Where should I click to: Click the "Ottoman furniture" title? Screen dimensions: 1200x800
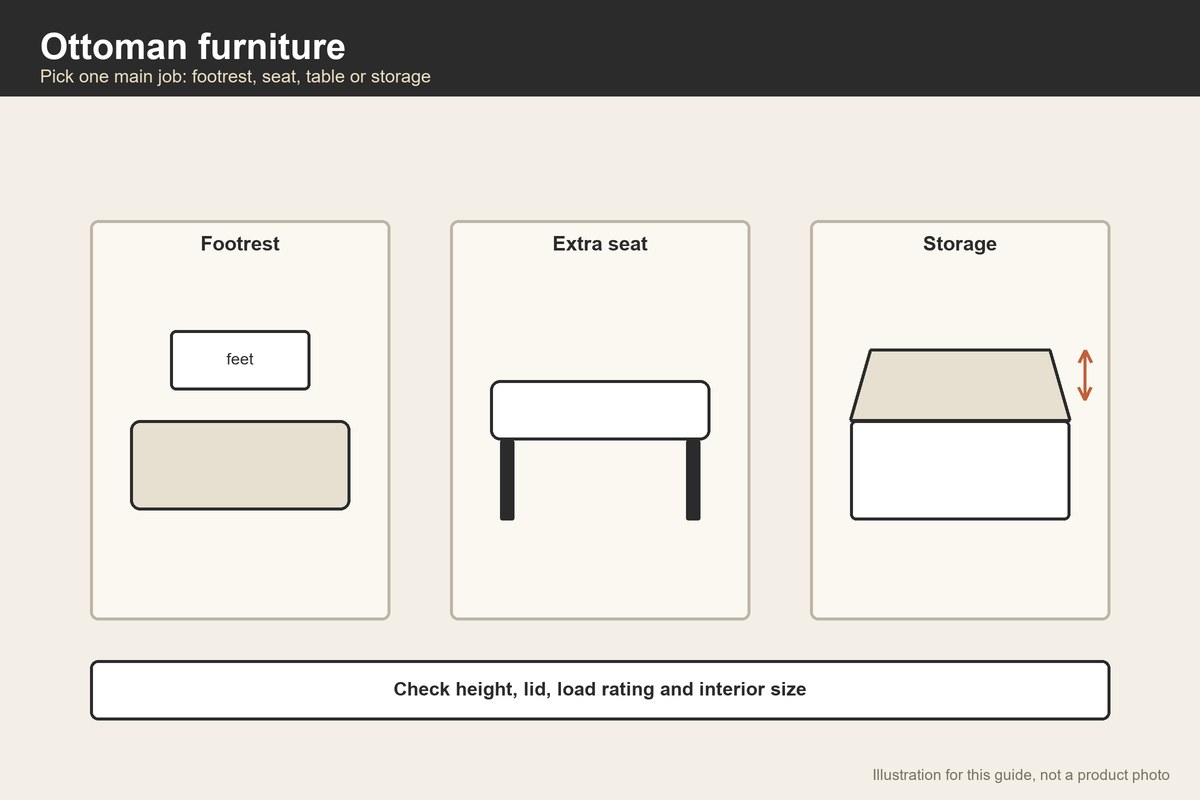pyautogui.click(x=193, y=46)
